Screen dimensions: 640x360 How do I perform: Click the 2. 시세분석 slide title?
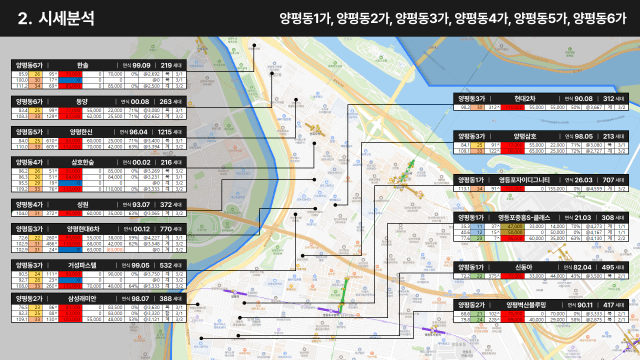tap(56, 18)
